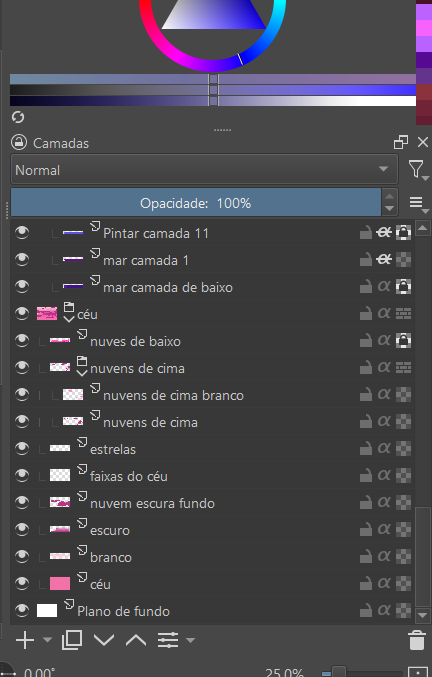Image resolution: width=432 pixels, height=677 pixels.
Task: Click the nuvem escura fundo thumbnail
Action: 60,503
